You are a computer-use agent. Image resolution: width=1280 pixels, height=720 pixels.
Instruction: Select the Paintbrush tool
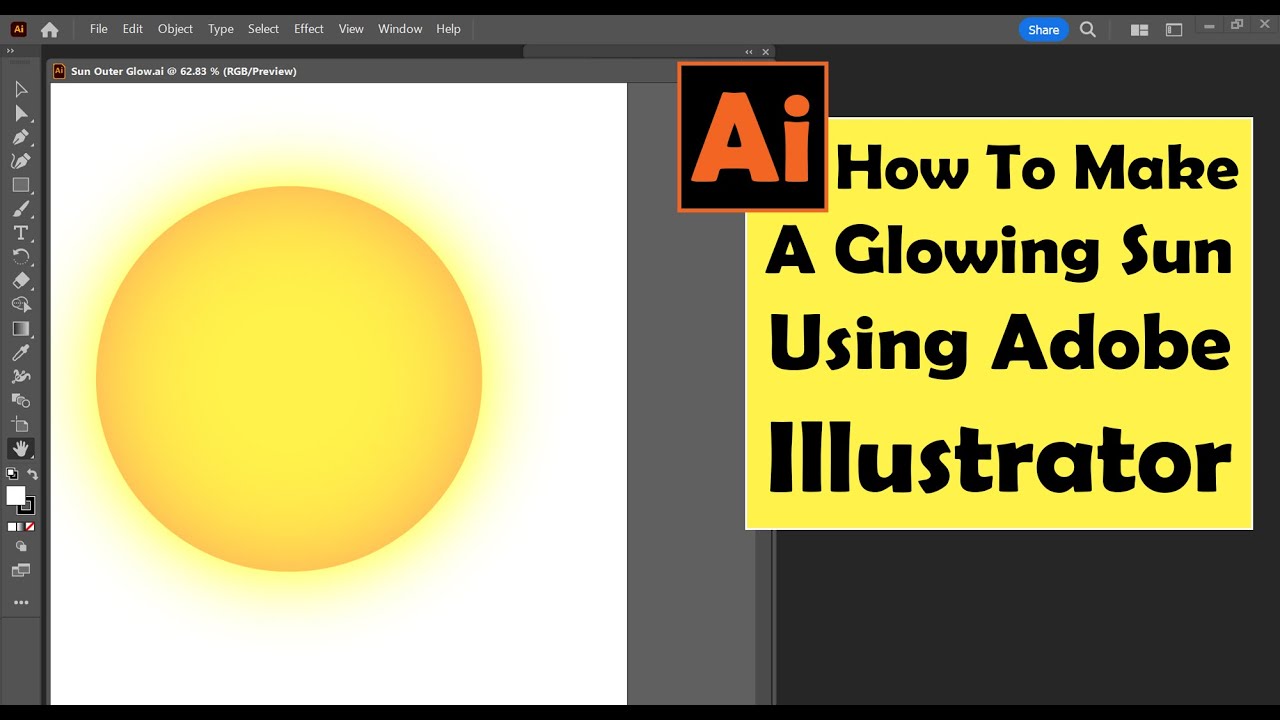(21, 209)
